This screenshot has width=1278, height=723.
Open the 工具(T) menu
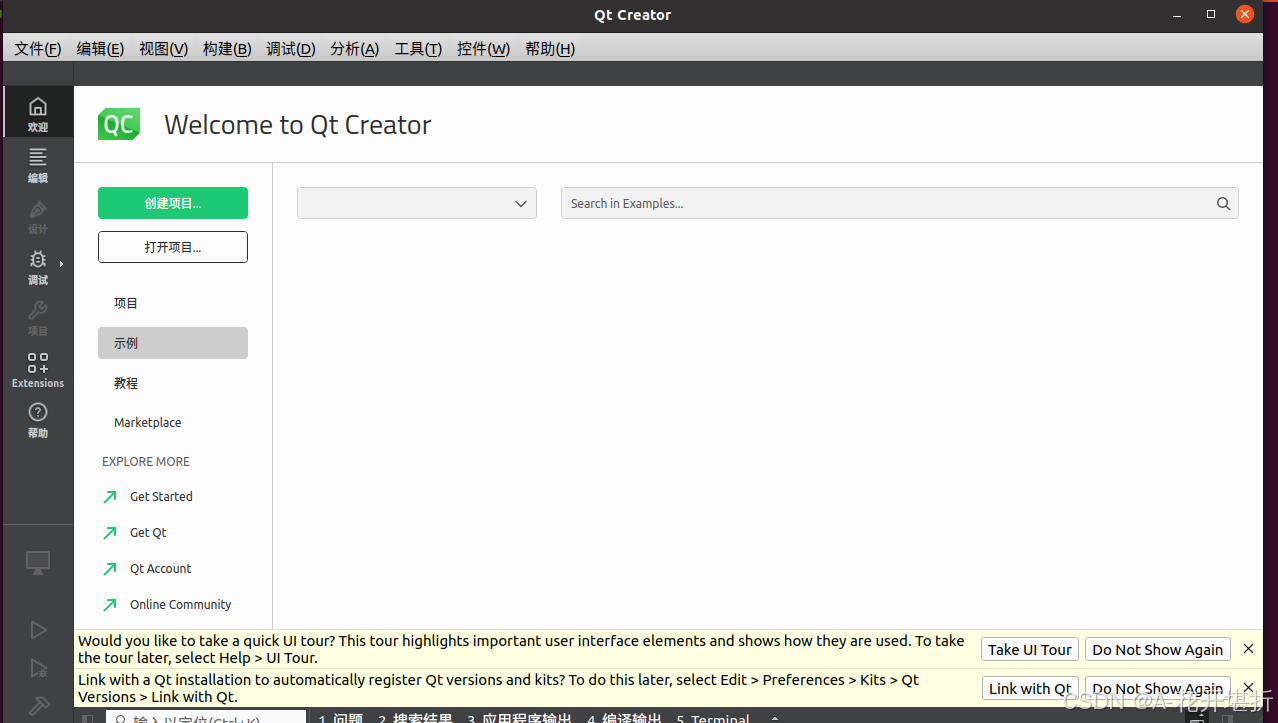(x=418, y=49)
